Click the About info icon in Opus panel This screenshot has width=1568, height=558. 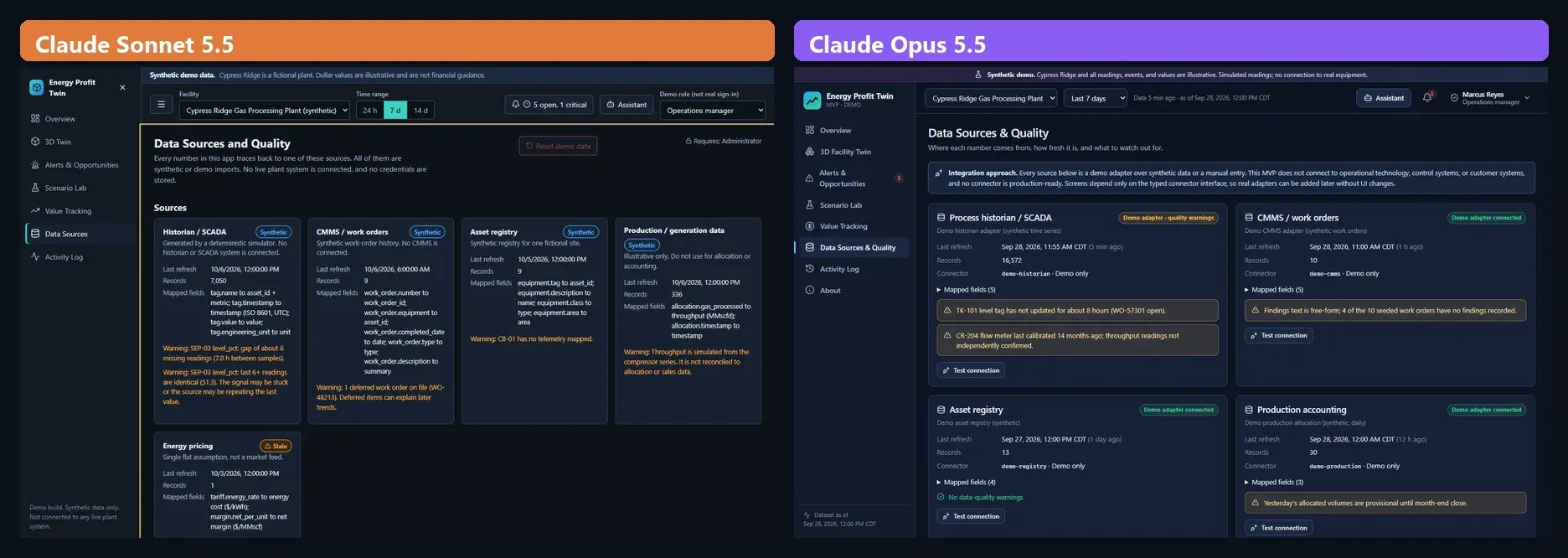click(x=810, y=291)
